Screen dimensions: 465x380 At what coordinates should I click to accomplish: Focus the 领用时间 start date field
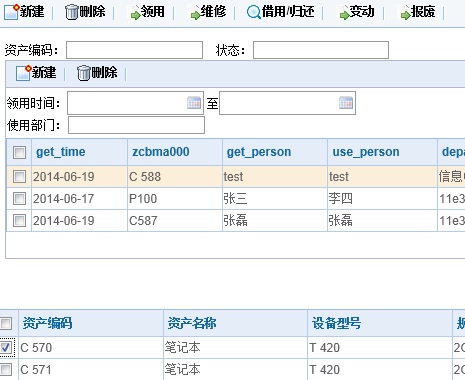(135, 103)
